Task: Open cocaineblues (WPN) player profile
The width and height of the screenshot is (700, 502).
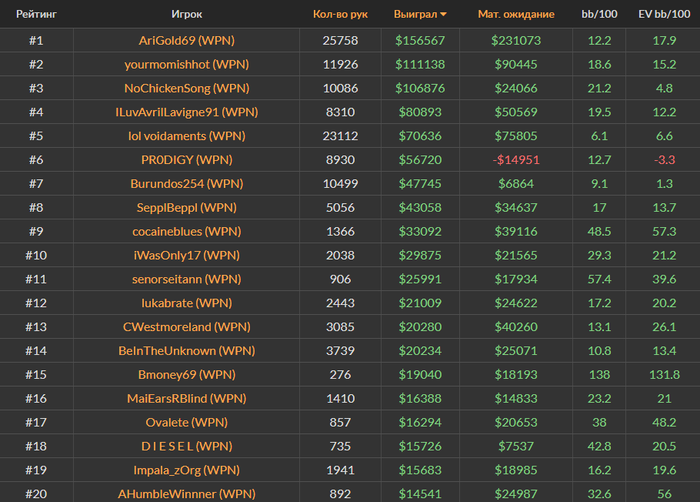Action: pyautogui.click(x=186, y=232)
